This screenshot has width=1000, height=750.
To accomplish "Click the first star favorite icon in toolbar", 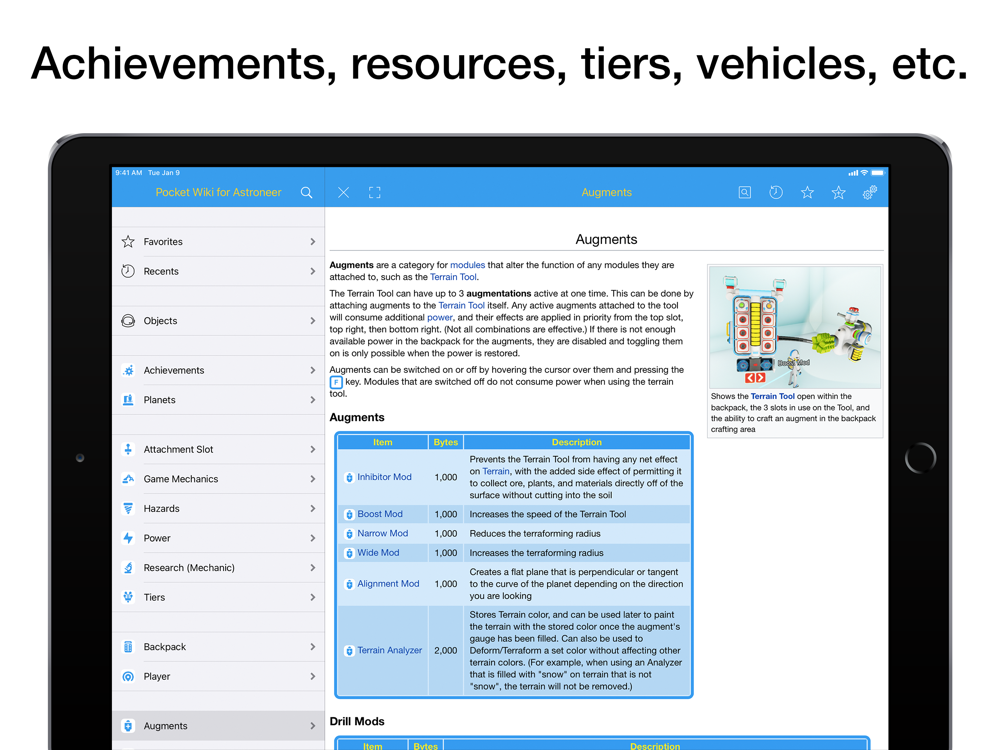I will (807, 192).
